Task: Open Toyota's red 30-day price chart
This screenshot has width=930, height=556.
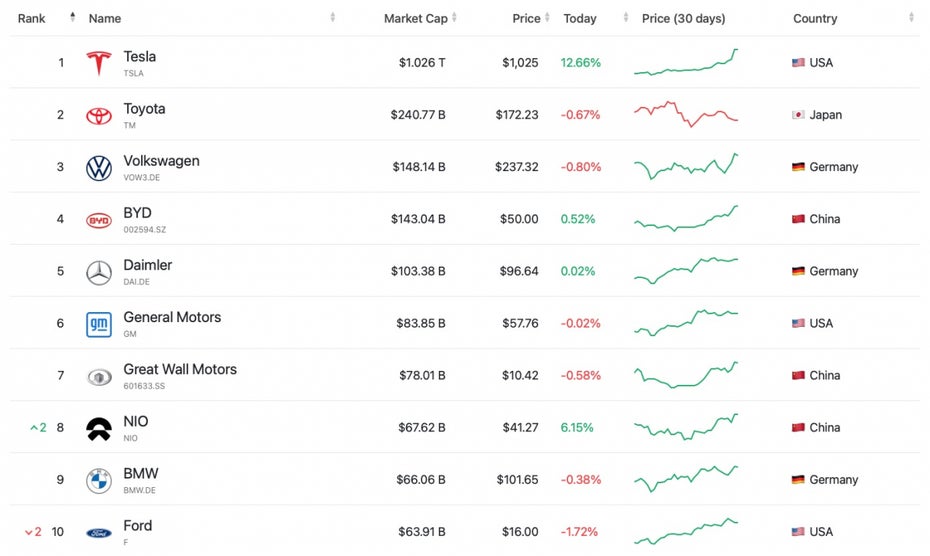Action: point(686,114)
